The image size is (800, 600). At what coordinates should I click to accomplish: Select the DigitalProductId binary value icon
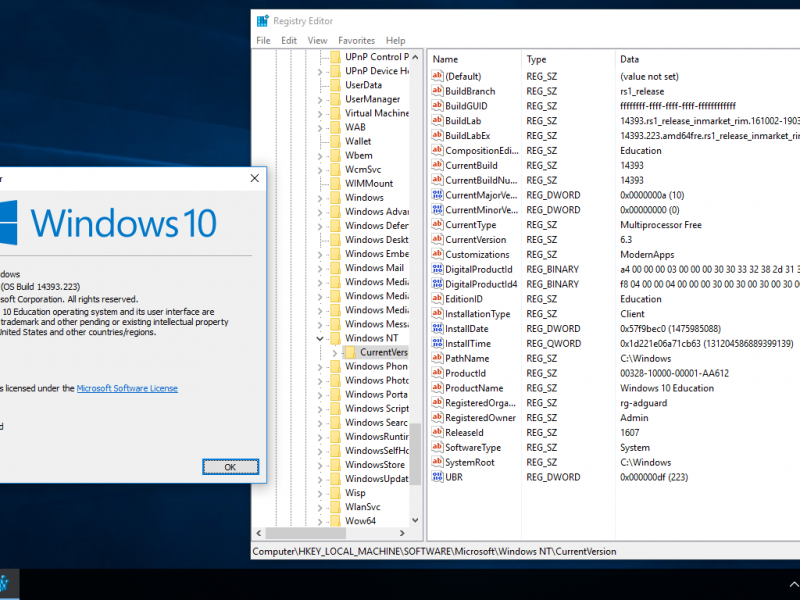(x=437, y=269)
